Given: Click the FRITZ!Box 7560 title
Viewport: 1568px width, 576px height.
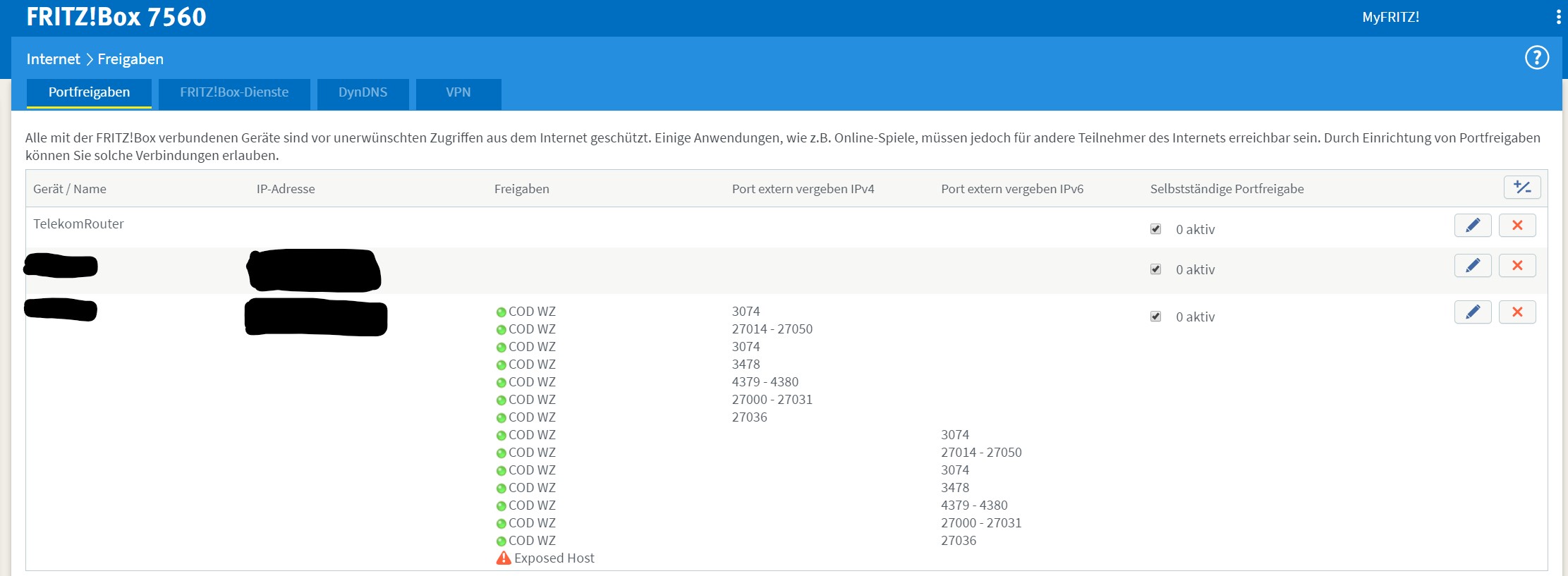Looking at the screenshot, I should [x=116, y=17].
